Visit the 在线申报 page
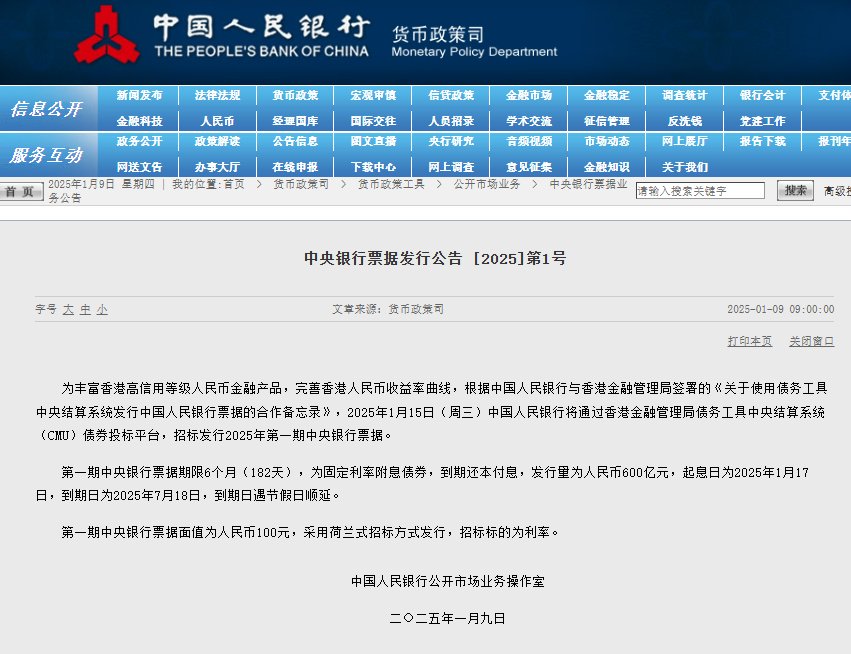This screenshot has width=851, height=654. point(295,167)
